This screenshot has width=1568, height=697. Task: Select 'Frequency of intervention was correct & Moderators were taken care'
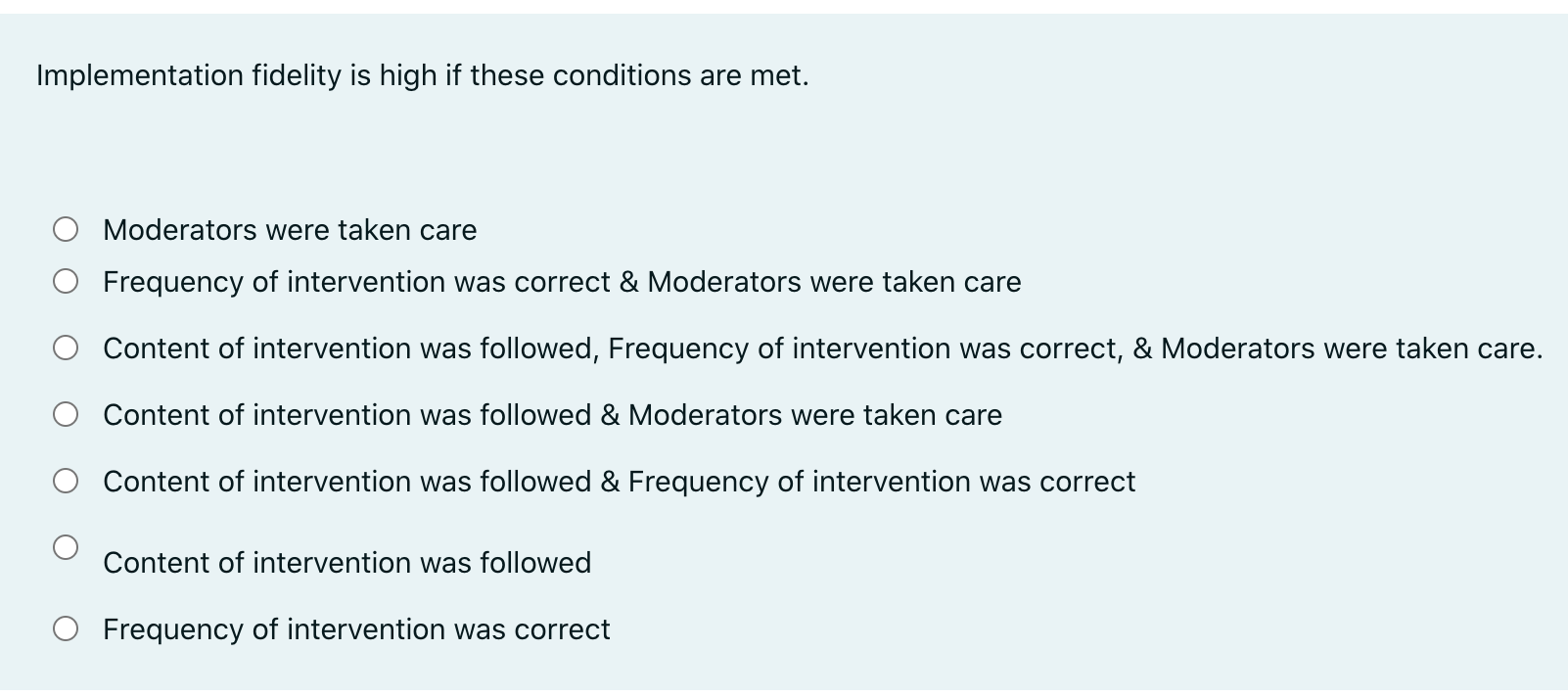point(67,281)
